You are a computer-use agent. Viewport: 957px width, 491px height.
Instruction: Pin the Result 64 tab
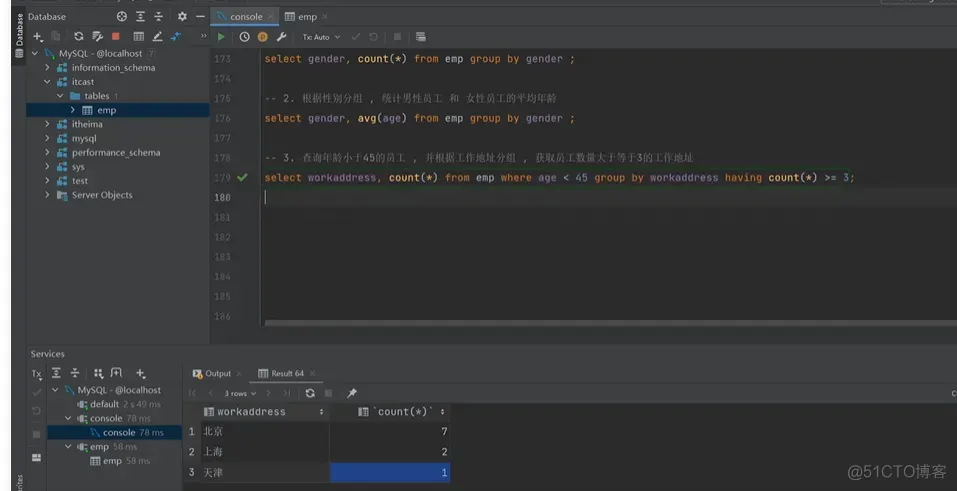(352, 393)
